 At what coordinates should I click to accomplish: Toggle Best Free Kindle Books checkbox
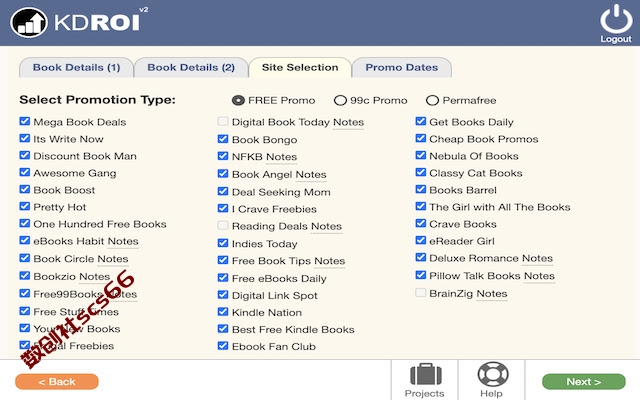(x=223, y=329)
